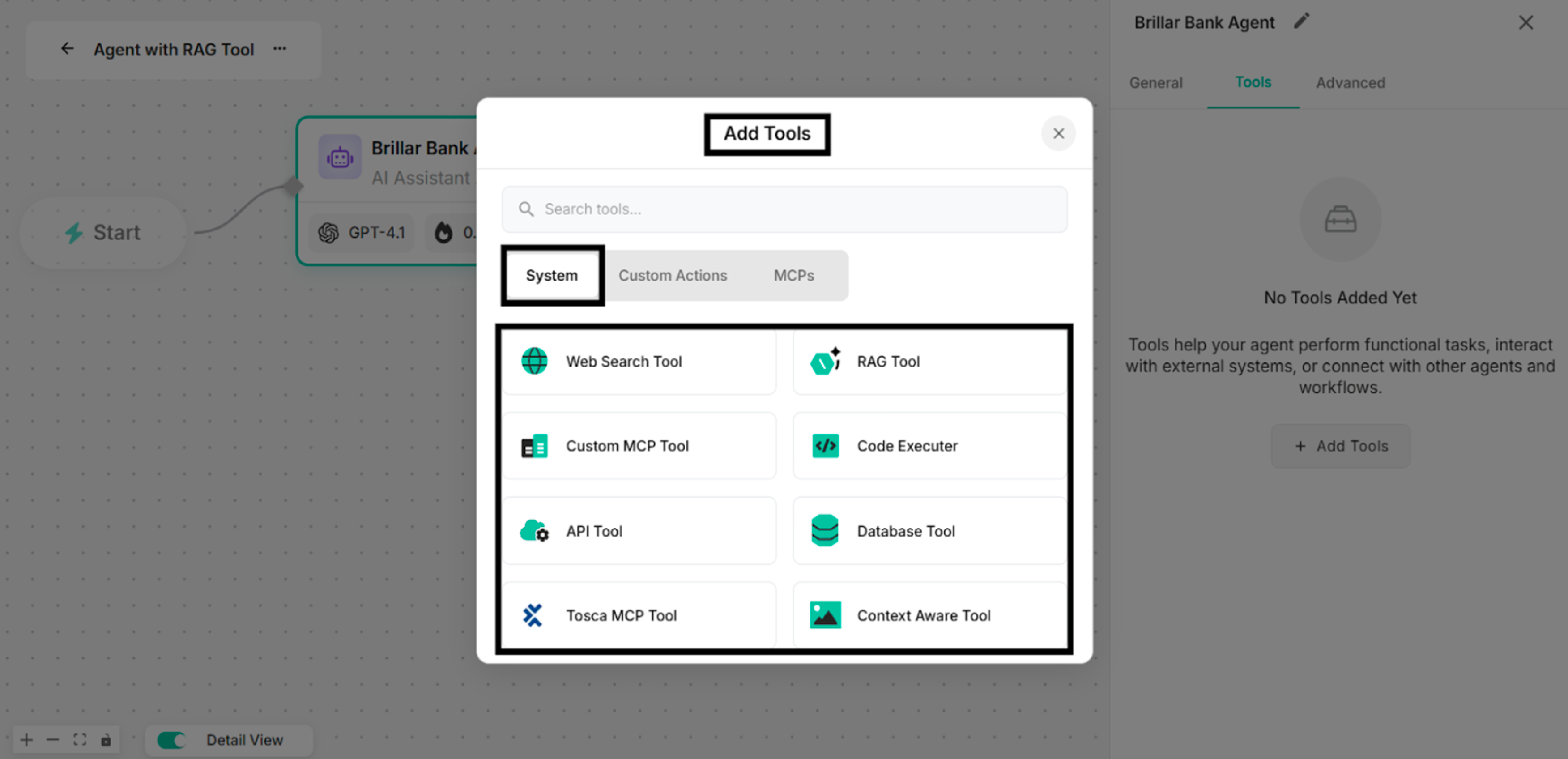Viewport: 1568px width, 759px height.
Task: Toggle fullscreen view on the canvas
Action: [x=79, y=740]
